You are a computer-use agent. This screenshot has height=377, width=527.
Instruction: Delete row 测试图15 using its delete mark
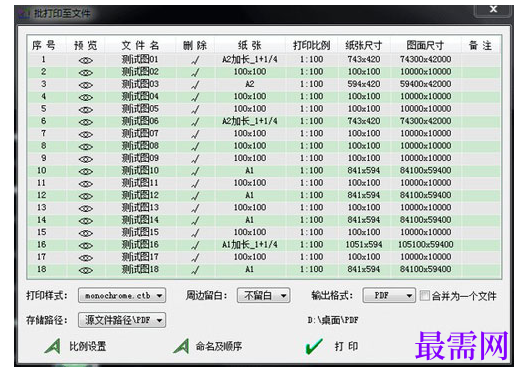(x=195, y=233)
